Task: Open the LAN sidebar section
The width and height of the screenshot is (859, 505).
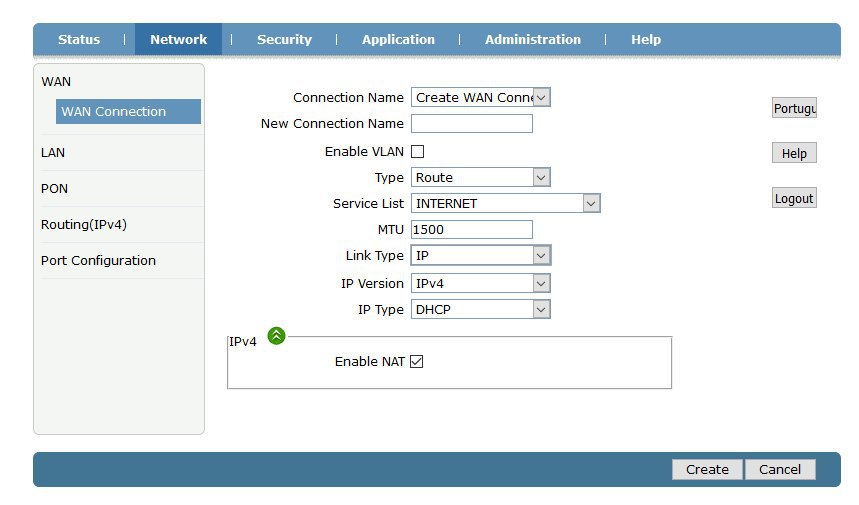Action: coord(53,152)
